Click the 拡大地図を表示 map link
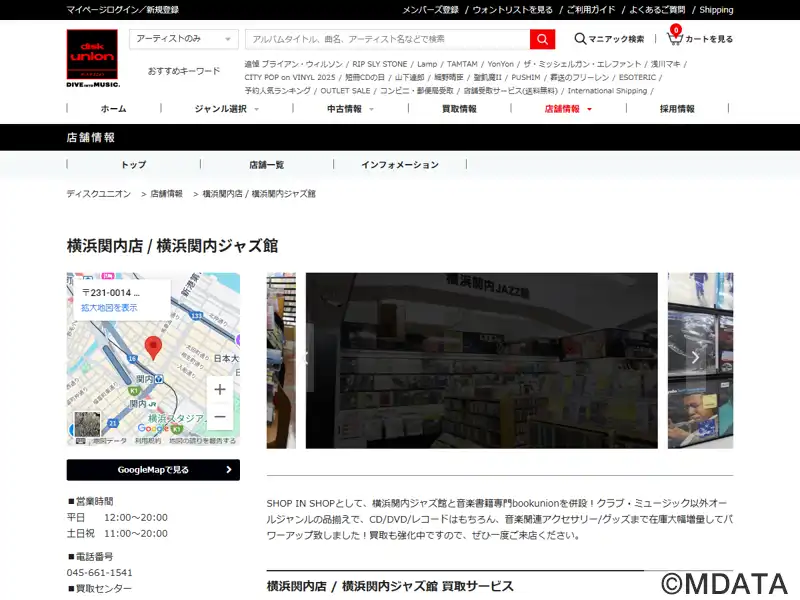Viewport: 800px width, 600px height. click(x=109, y=308)
